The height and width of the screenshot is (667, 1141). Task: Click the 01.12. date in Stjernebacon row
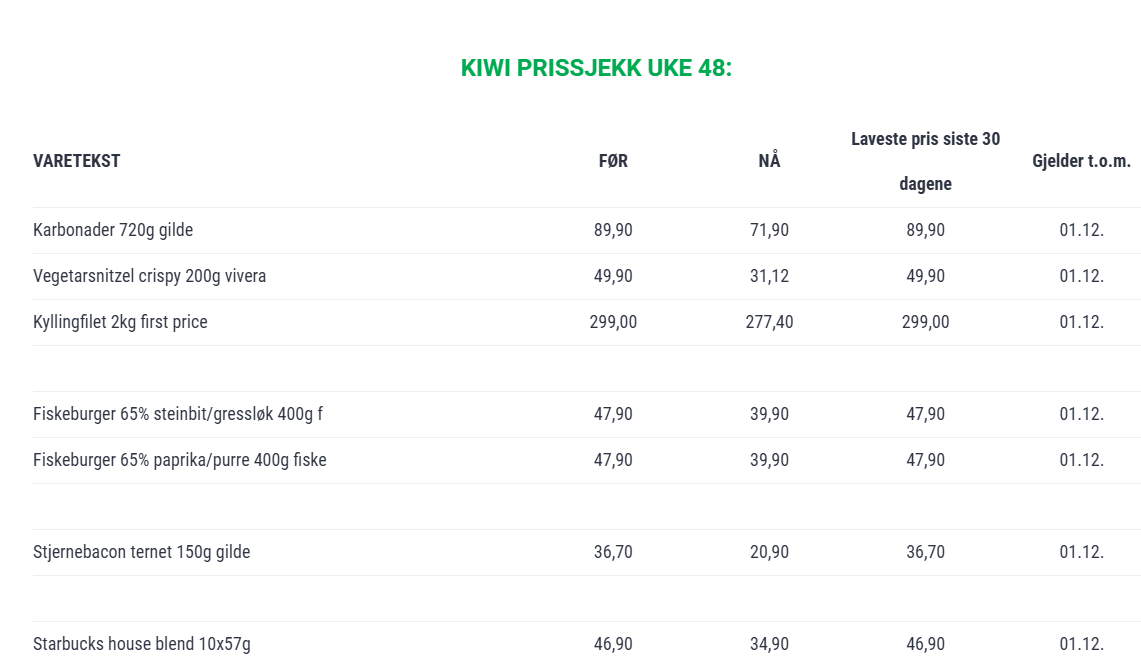[x=1081, y=551]
